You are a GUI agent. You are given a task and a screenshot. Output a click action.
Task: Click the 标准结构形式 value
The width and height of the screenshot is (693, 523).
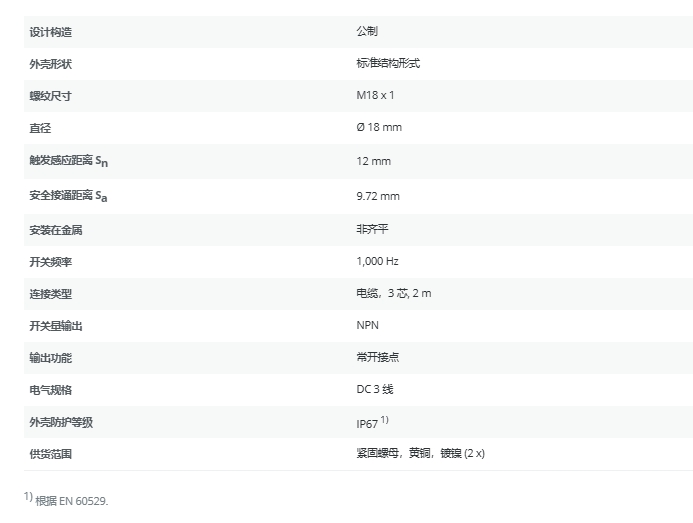388,64
